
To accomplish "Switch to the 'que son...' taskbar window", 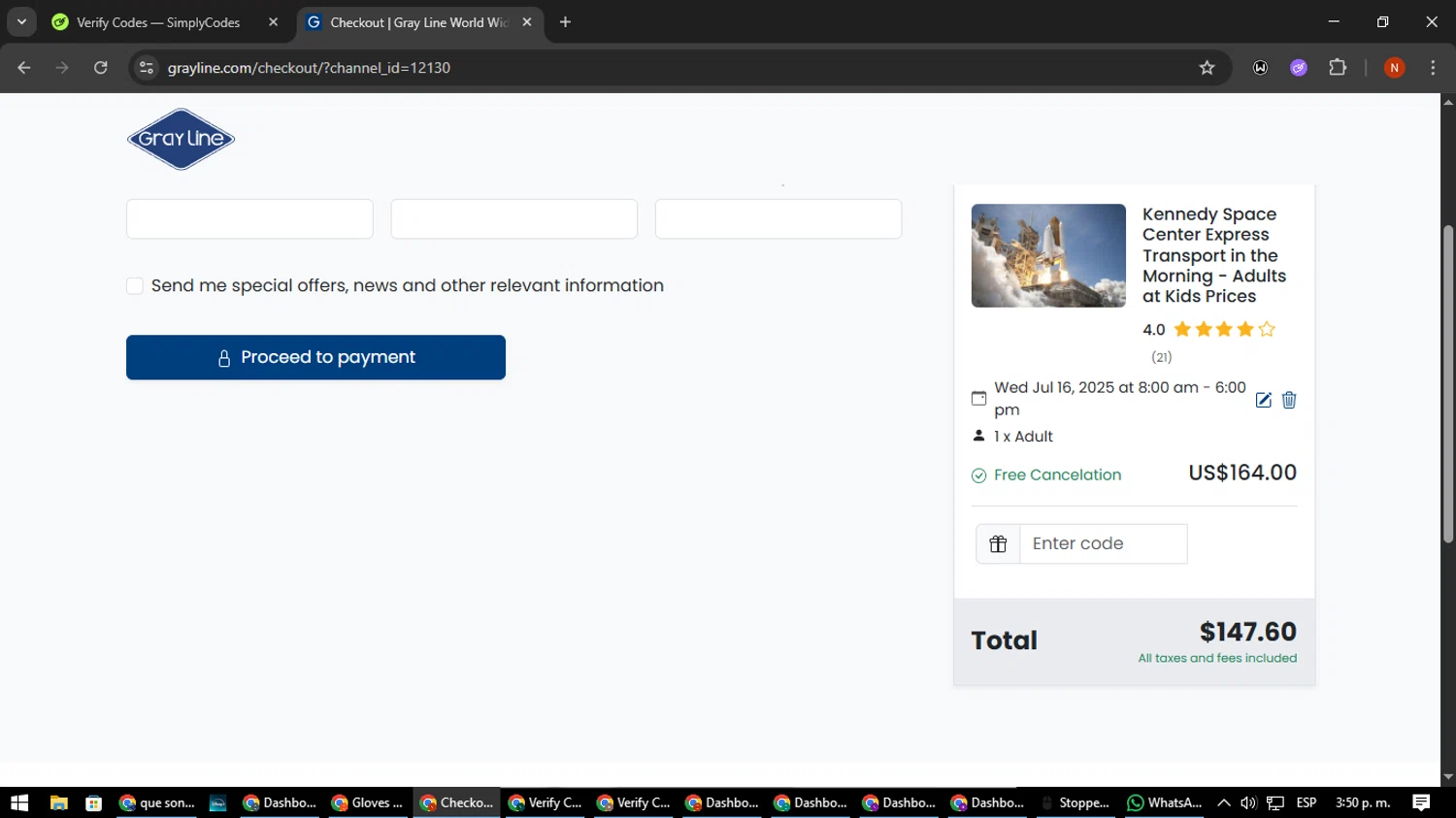I will pyautogui.click(x=157, y=802).
